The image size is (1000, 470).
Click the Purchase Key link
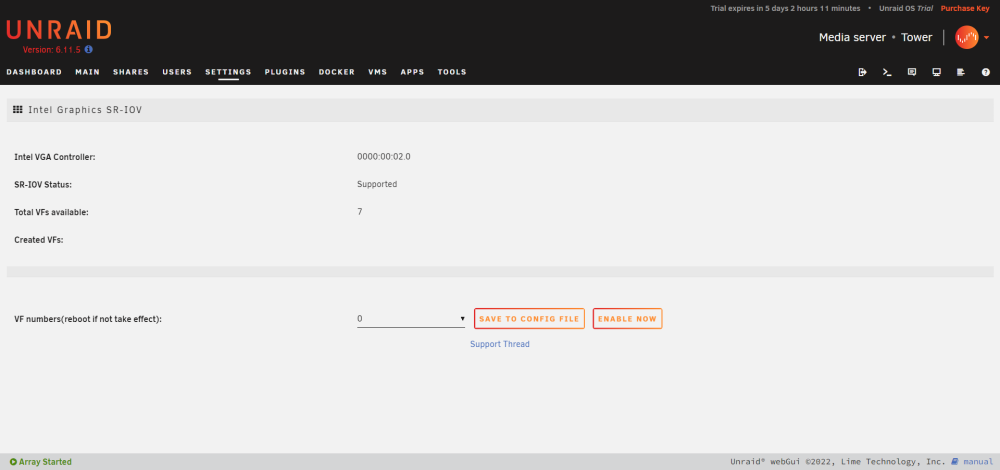965,8
